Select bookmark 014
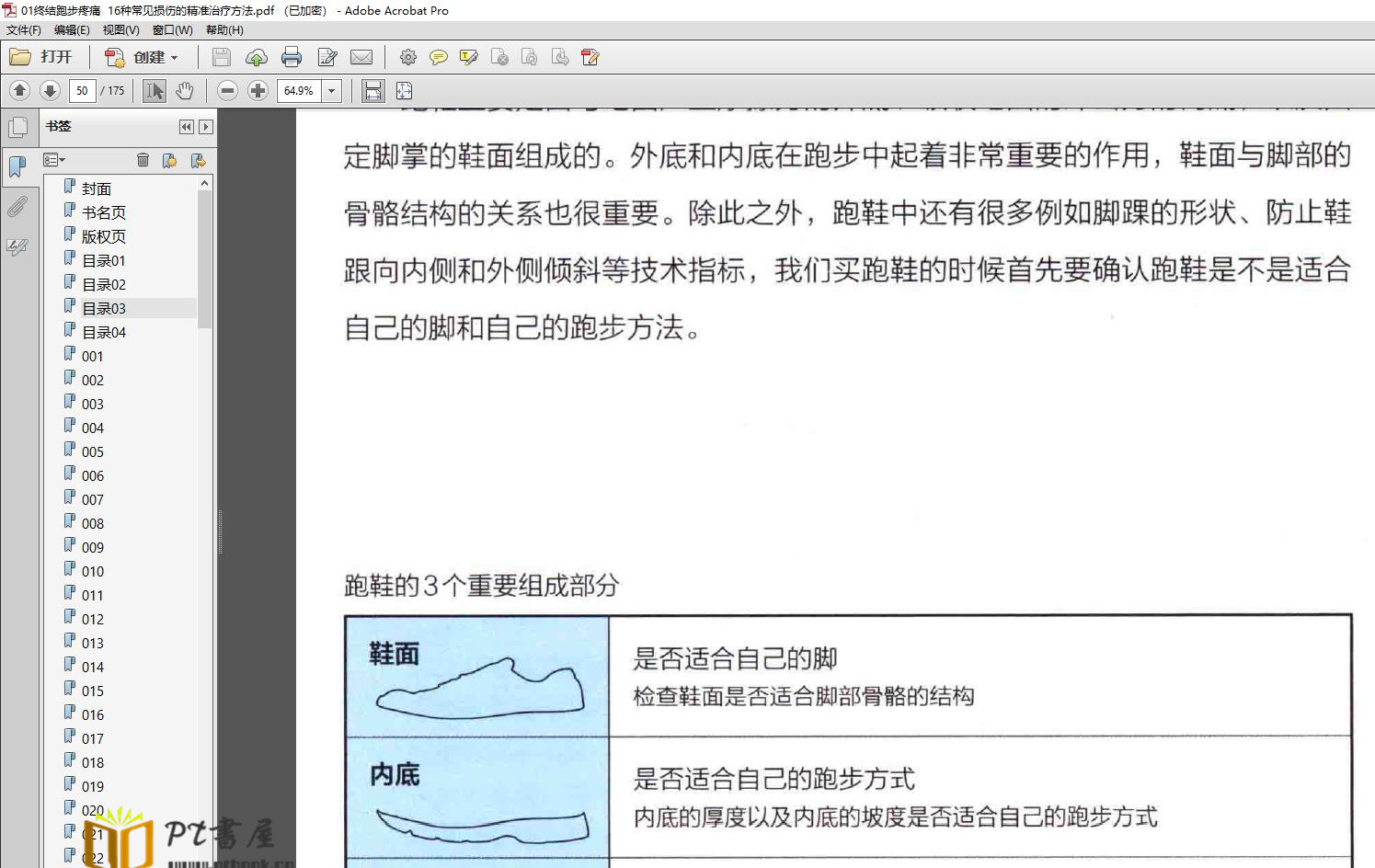This screenshot has height=868, width=1375. [x=92, y=667]
